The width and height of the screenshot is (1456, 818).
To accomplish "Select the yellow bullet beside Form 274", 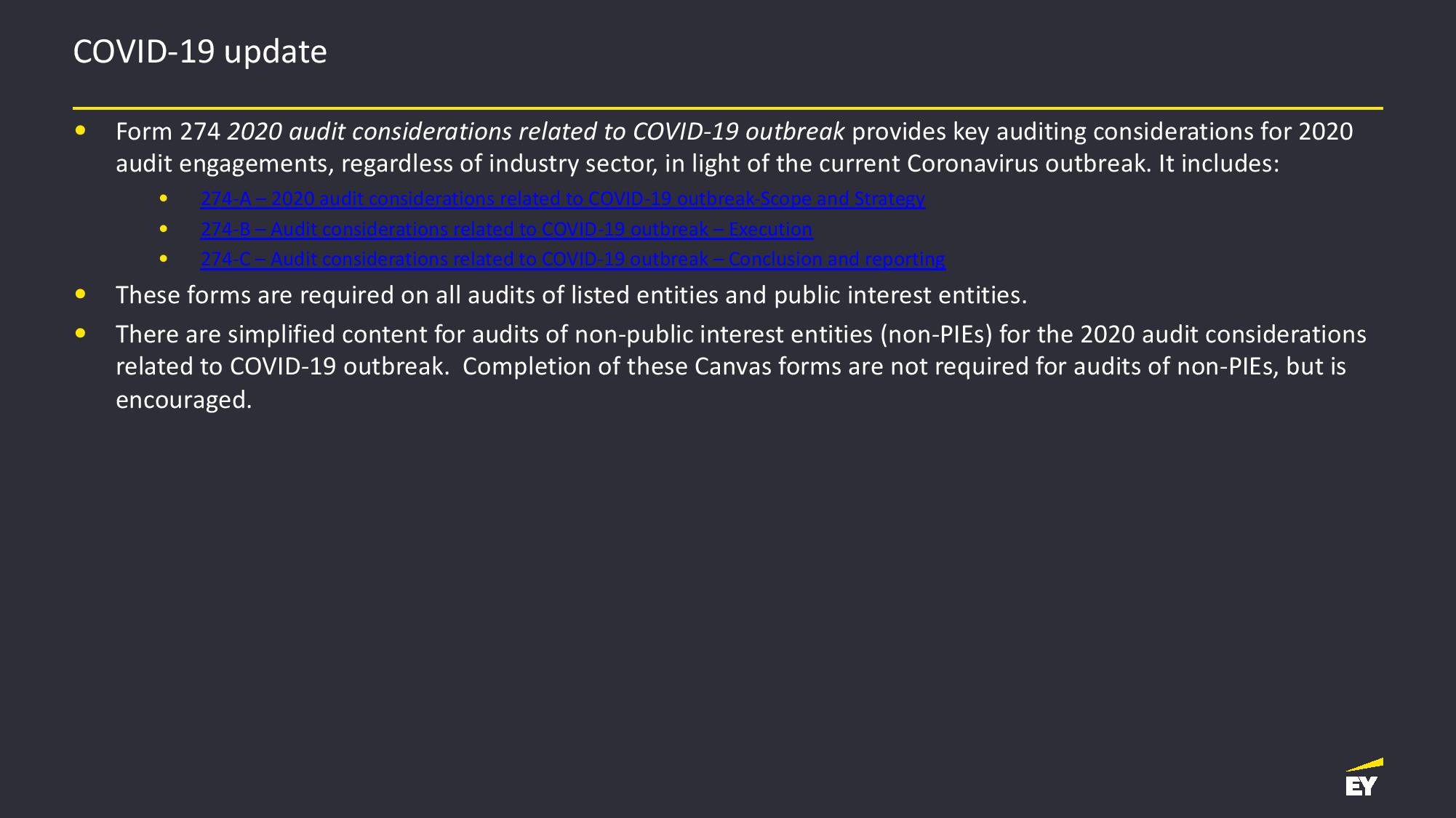I will [80, 132].
